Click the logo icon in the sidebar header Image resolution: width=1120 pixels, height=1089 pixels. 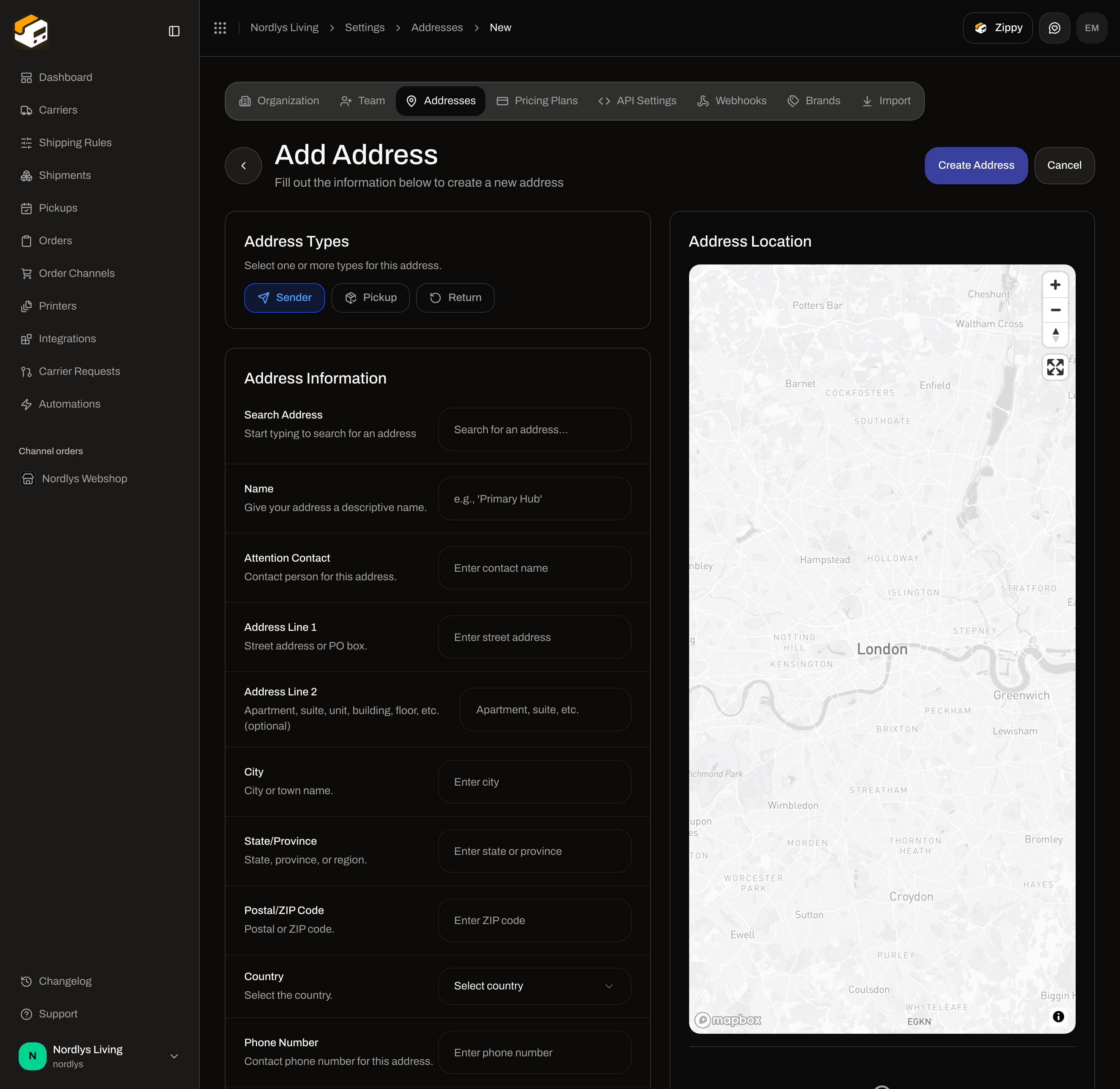[x=31, y=31]
